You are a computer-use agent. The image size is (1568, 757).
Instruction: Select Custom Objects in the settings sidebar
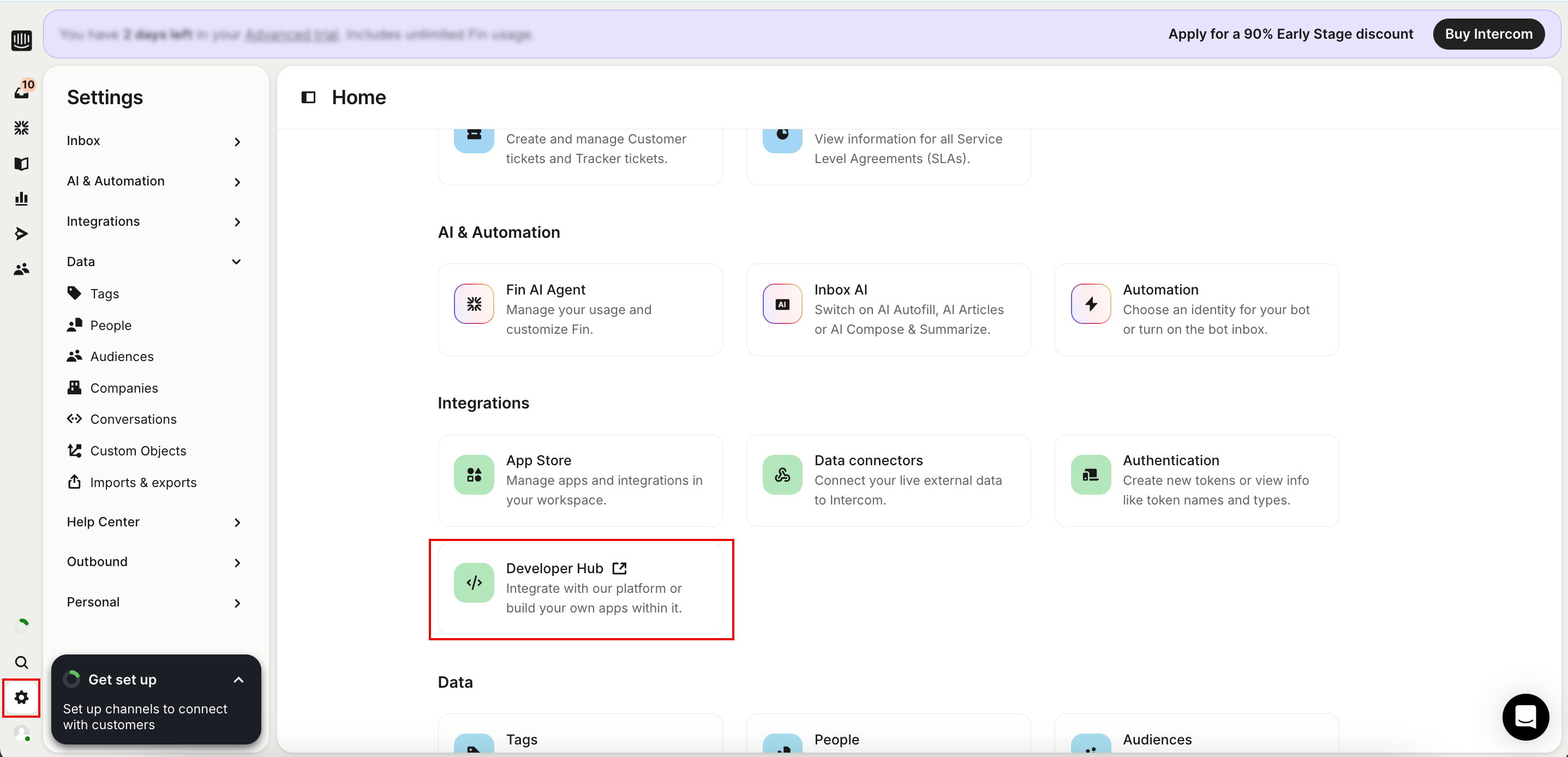(x=138, y=451)
